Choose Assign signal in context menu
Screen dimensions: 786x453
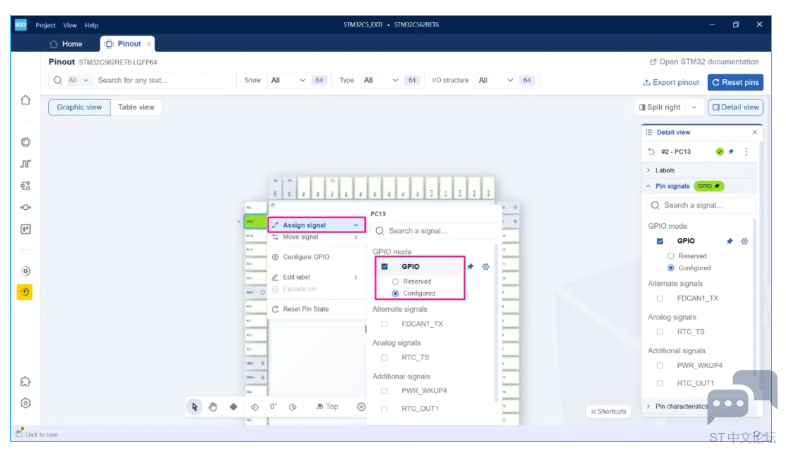click(316, 225)
